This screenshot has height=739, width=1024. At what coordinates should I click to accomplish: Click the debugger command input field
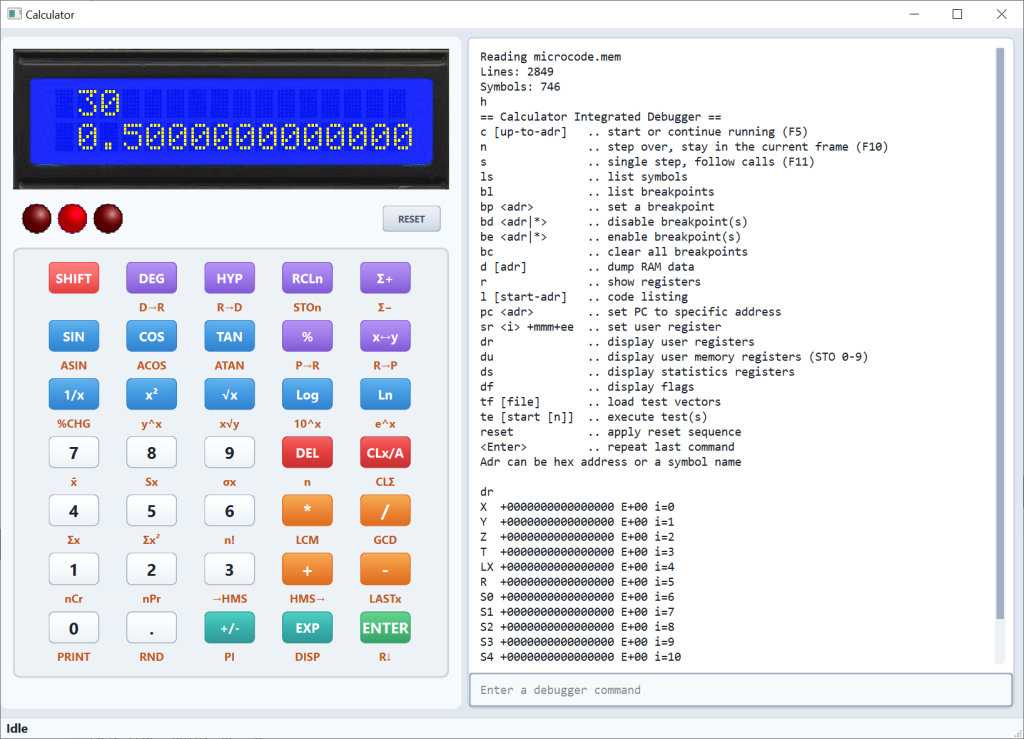740,689
